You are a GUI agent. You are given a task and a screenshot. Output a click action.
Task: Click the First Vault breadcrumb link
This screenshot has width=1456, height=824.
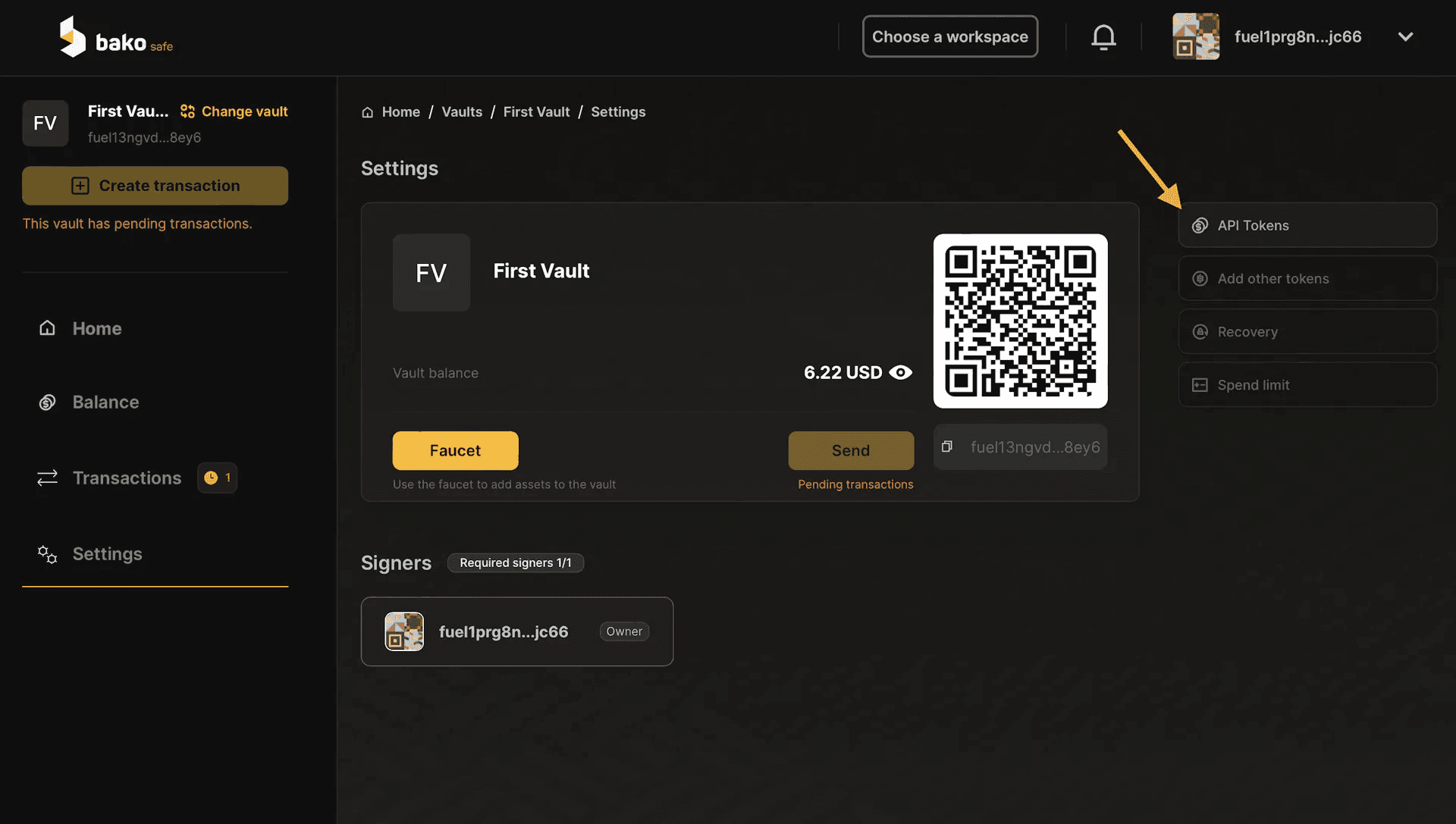(x=536, y=112)
